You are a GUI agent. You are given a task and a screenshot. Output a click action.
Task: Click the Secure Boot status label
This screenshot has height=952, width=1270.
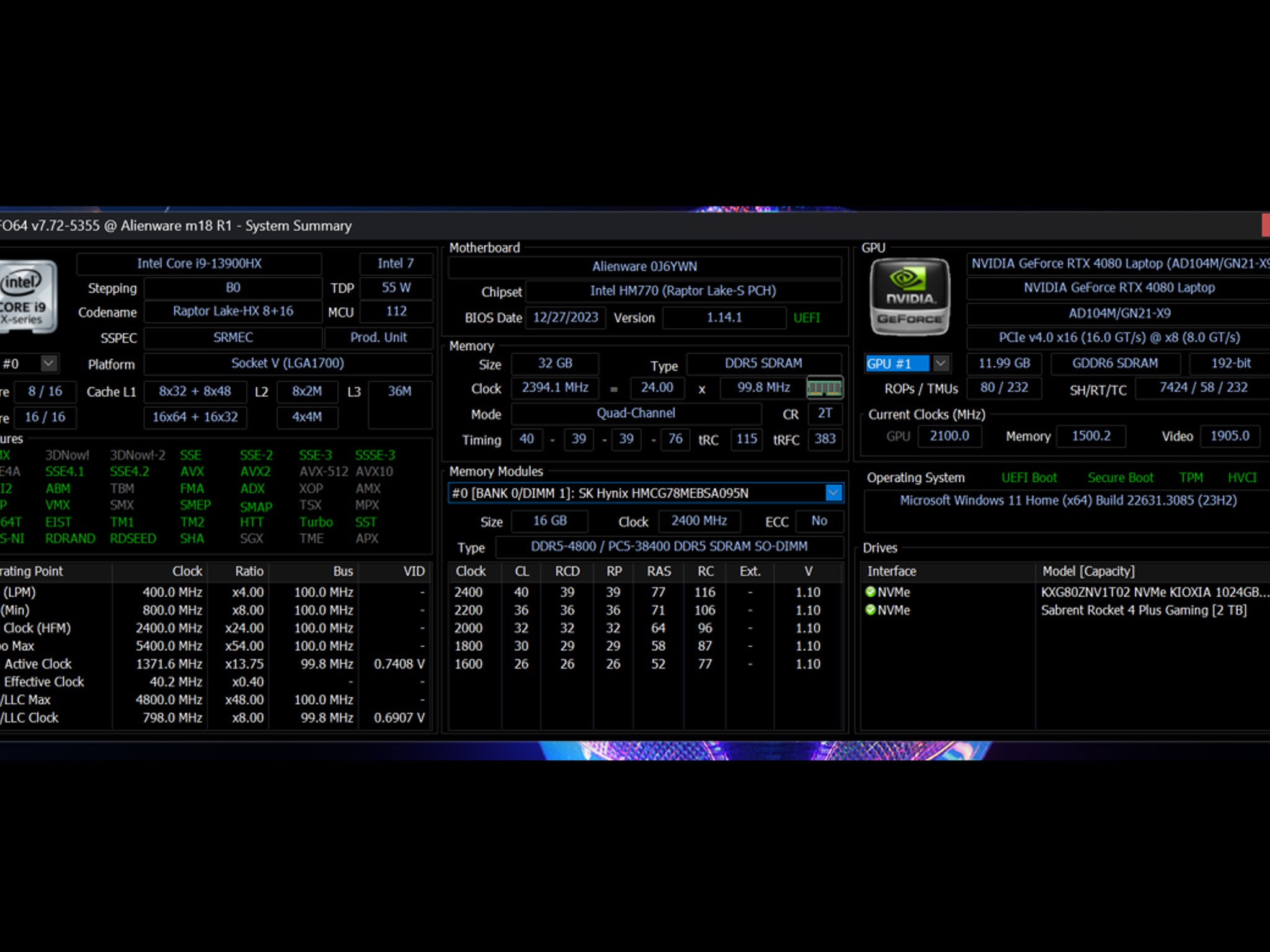[x=1120, y=478]
